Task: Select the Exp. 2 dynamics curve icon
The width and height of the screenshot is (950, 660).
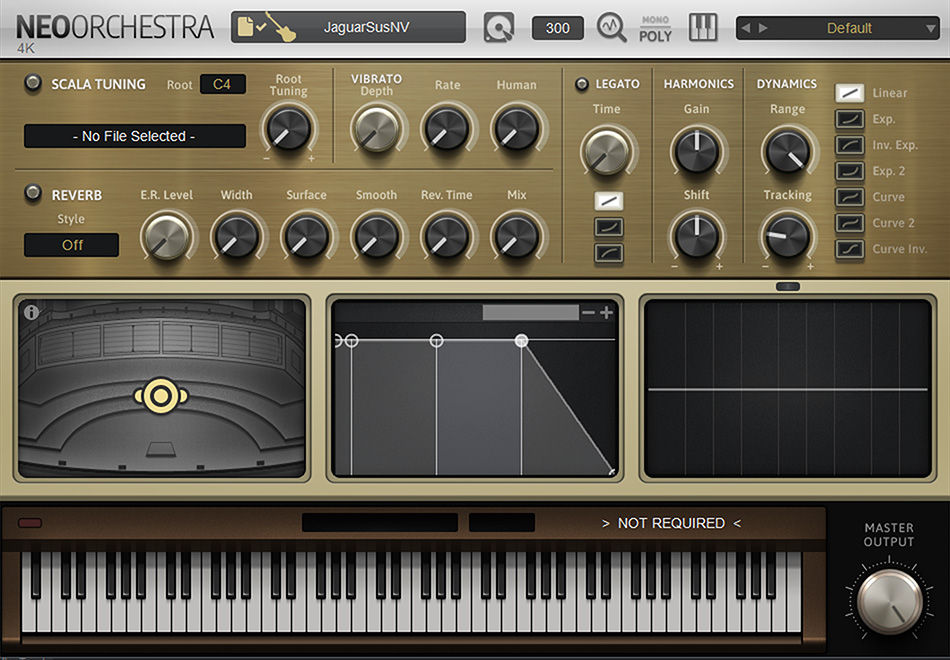Action: click(849, 171)
